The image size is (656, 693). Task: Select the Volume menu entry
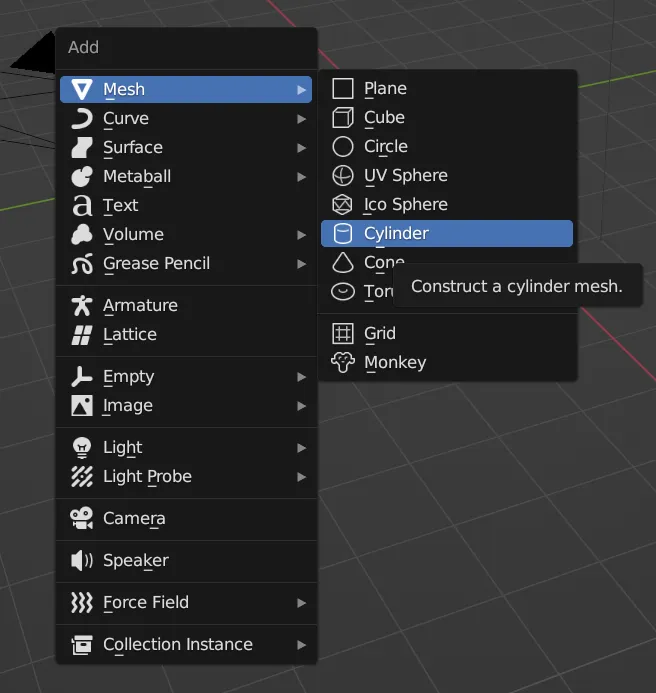pyautogui.click(x=186, y=234)
